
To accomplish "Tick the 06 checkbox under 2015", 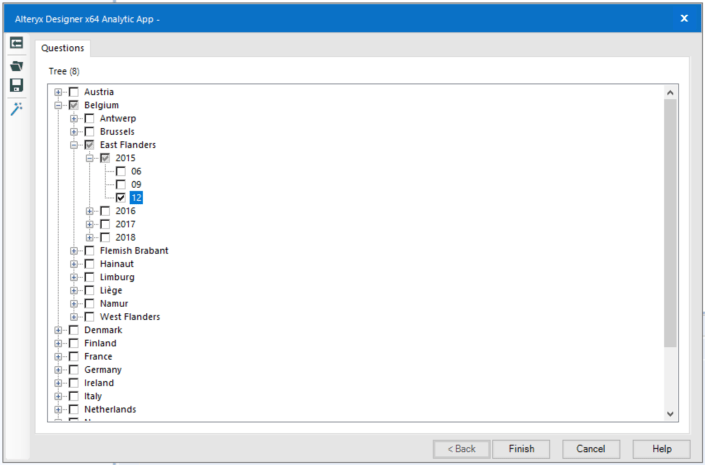I will tap(121, 171).
